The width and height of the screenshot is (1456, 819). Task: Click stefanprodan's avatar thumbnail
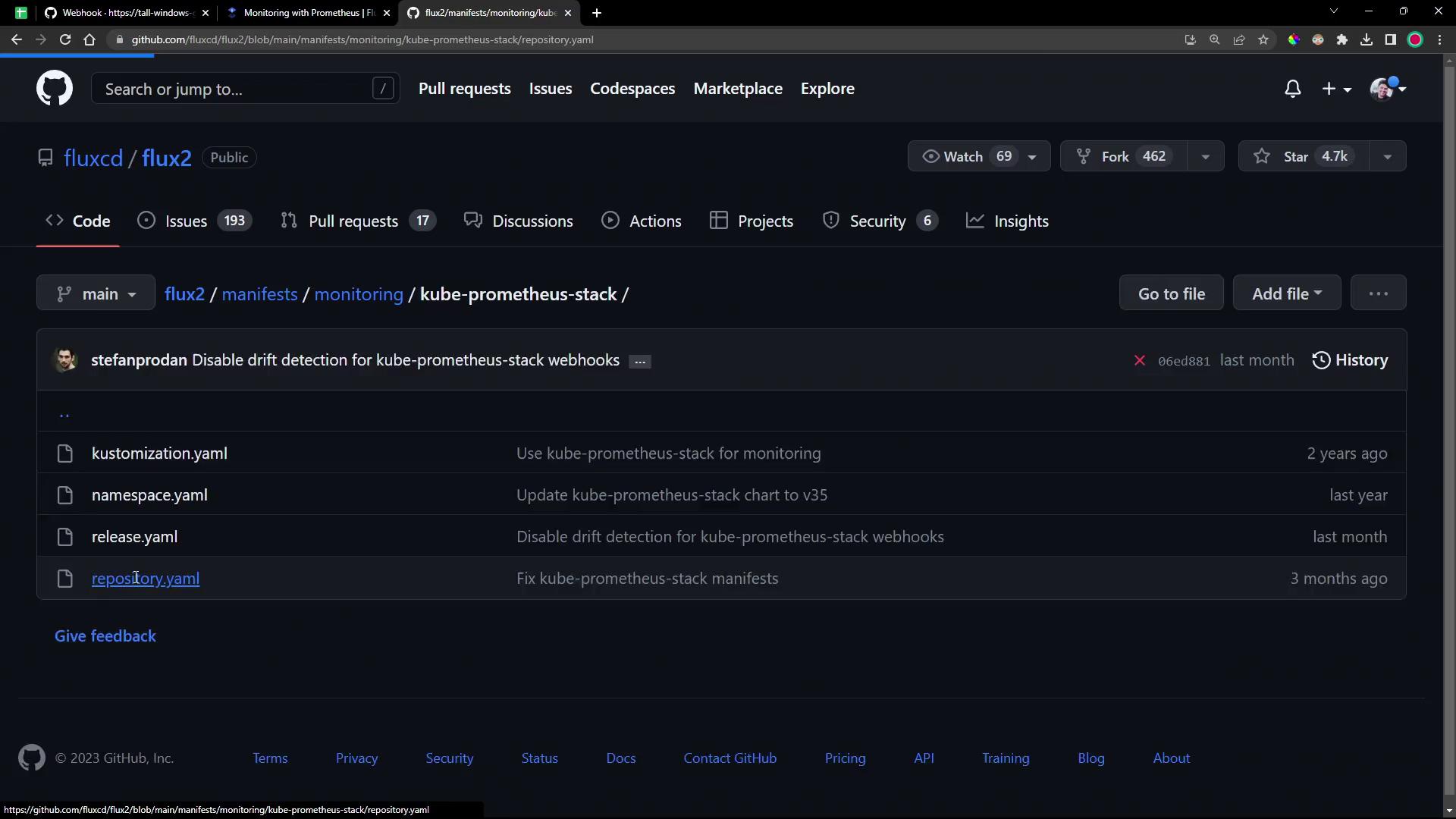[65, 360]
